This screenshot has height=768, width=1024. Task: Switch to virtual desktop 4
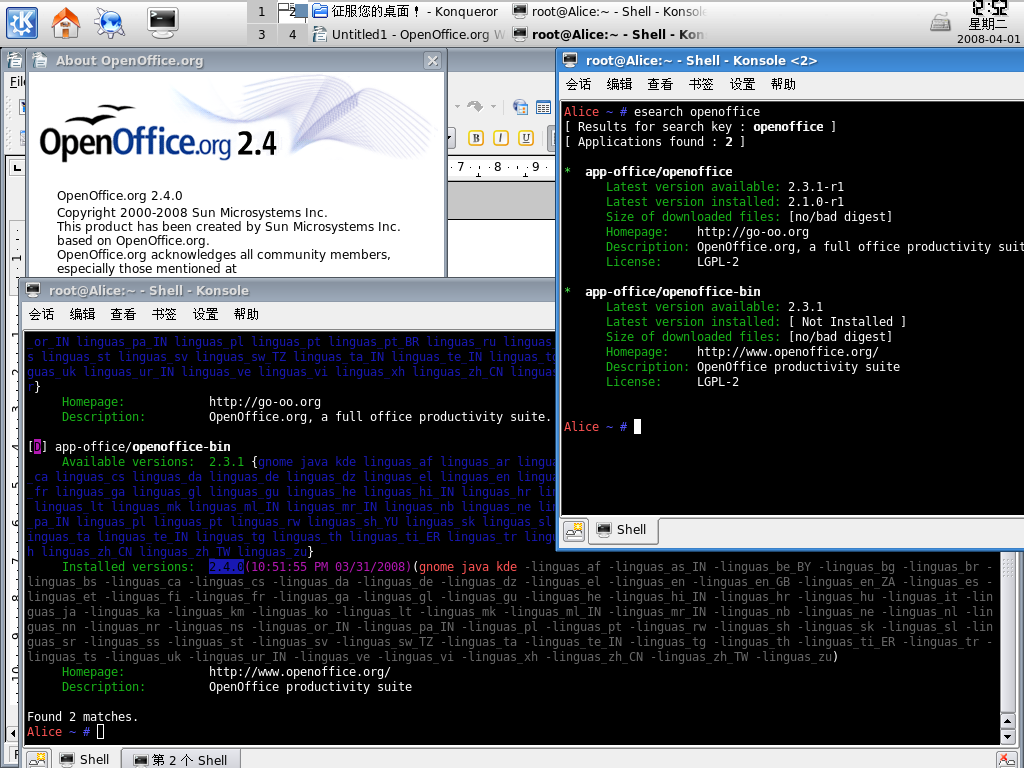pos(293,34)
